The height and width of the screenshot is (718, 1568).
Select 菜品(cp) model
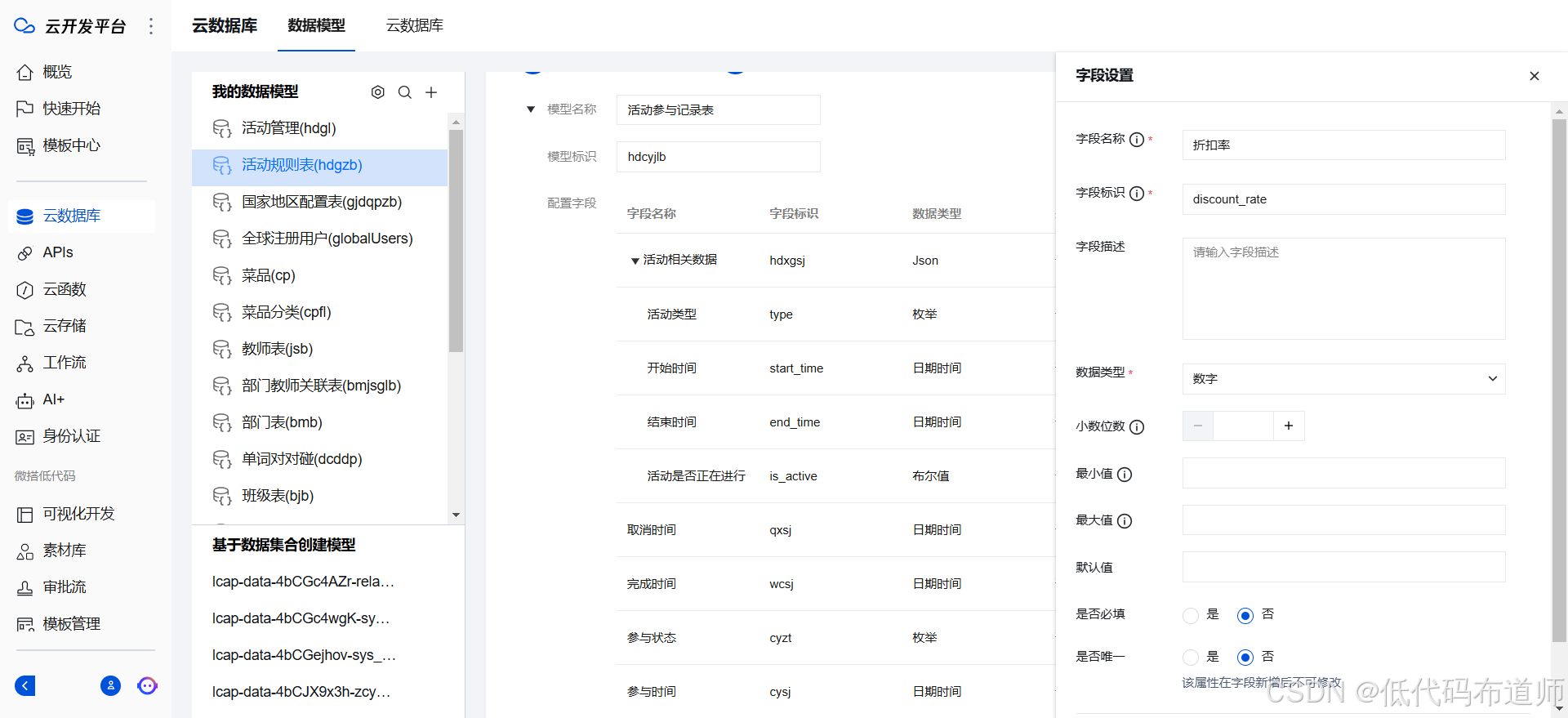[x=319, y=275]
